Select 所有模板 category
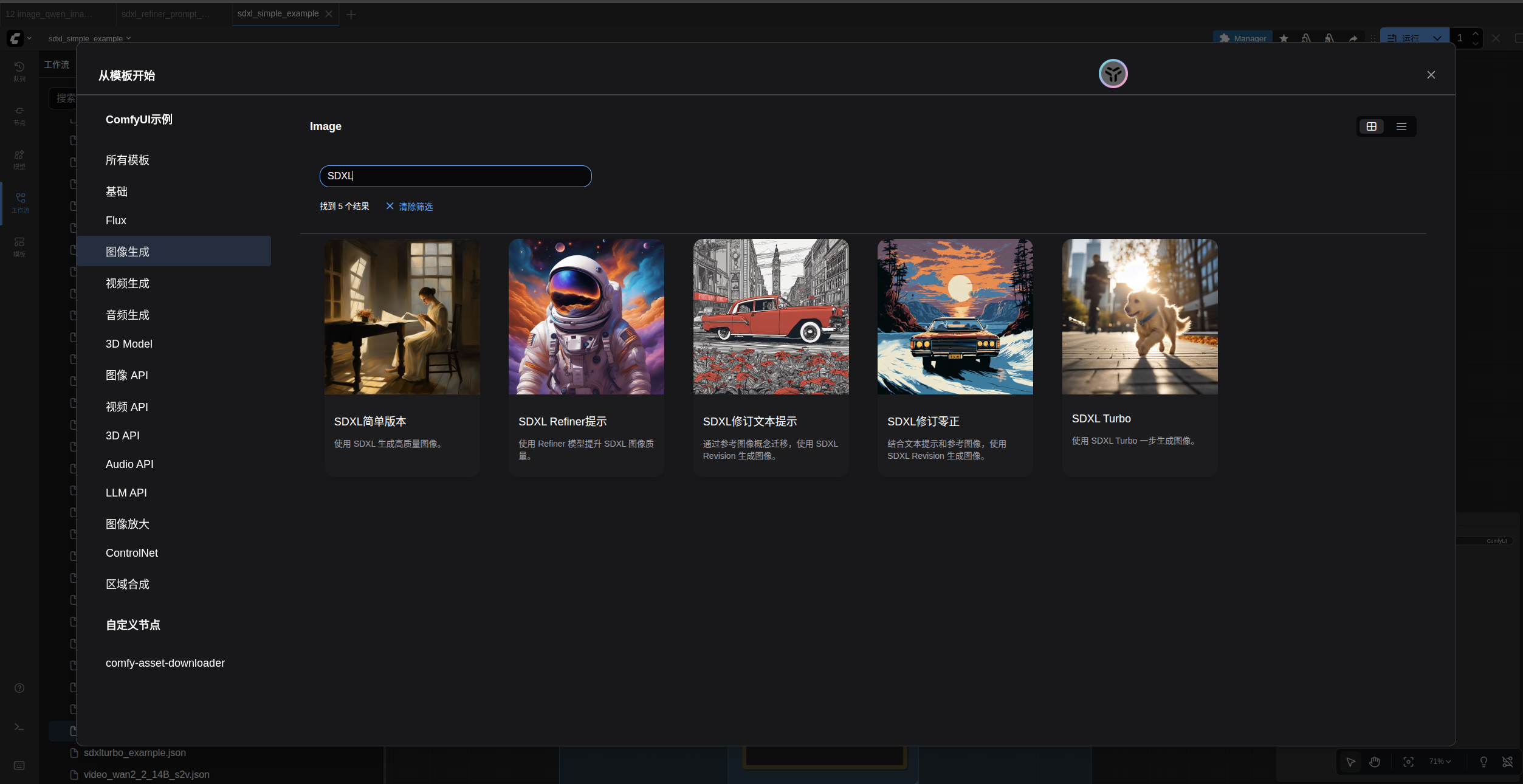 (174, 160)
